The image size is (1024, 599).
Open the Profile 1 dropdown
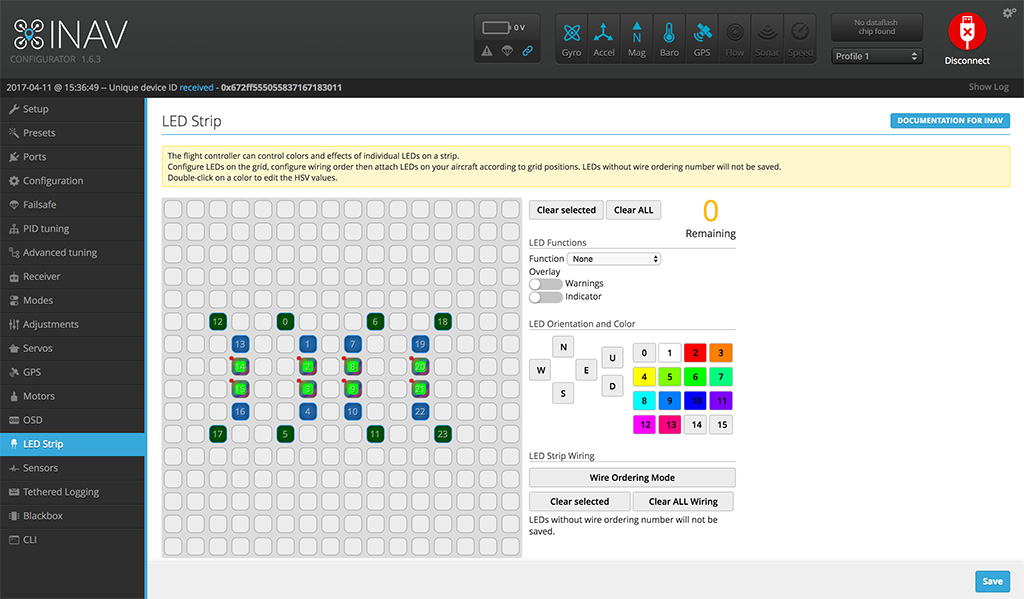[876, 56]
